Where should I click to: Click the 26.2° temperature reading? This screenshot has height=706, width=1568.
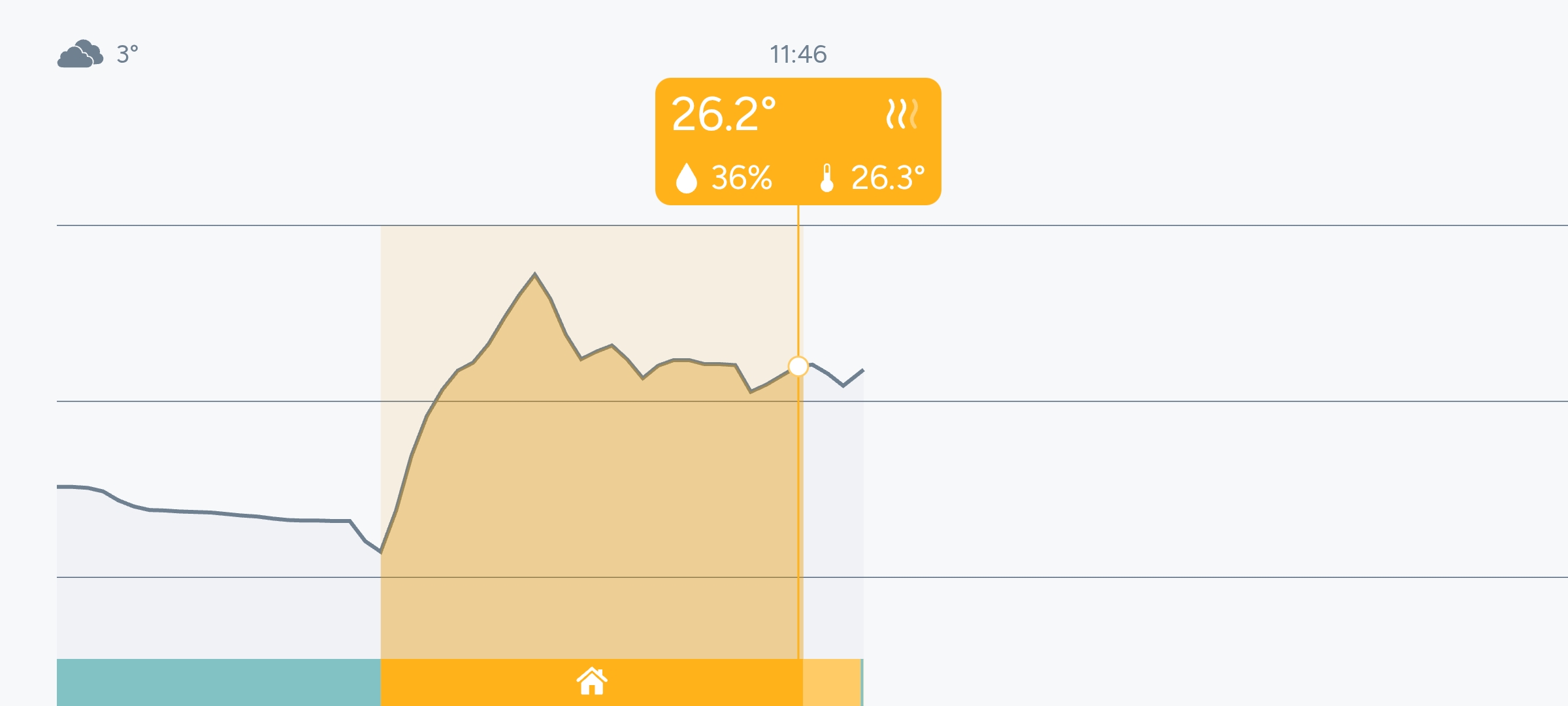click(x=723, y=114)
